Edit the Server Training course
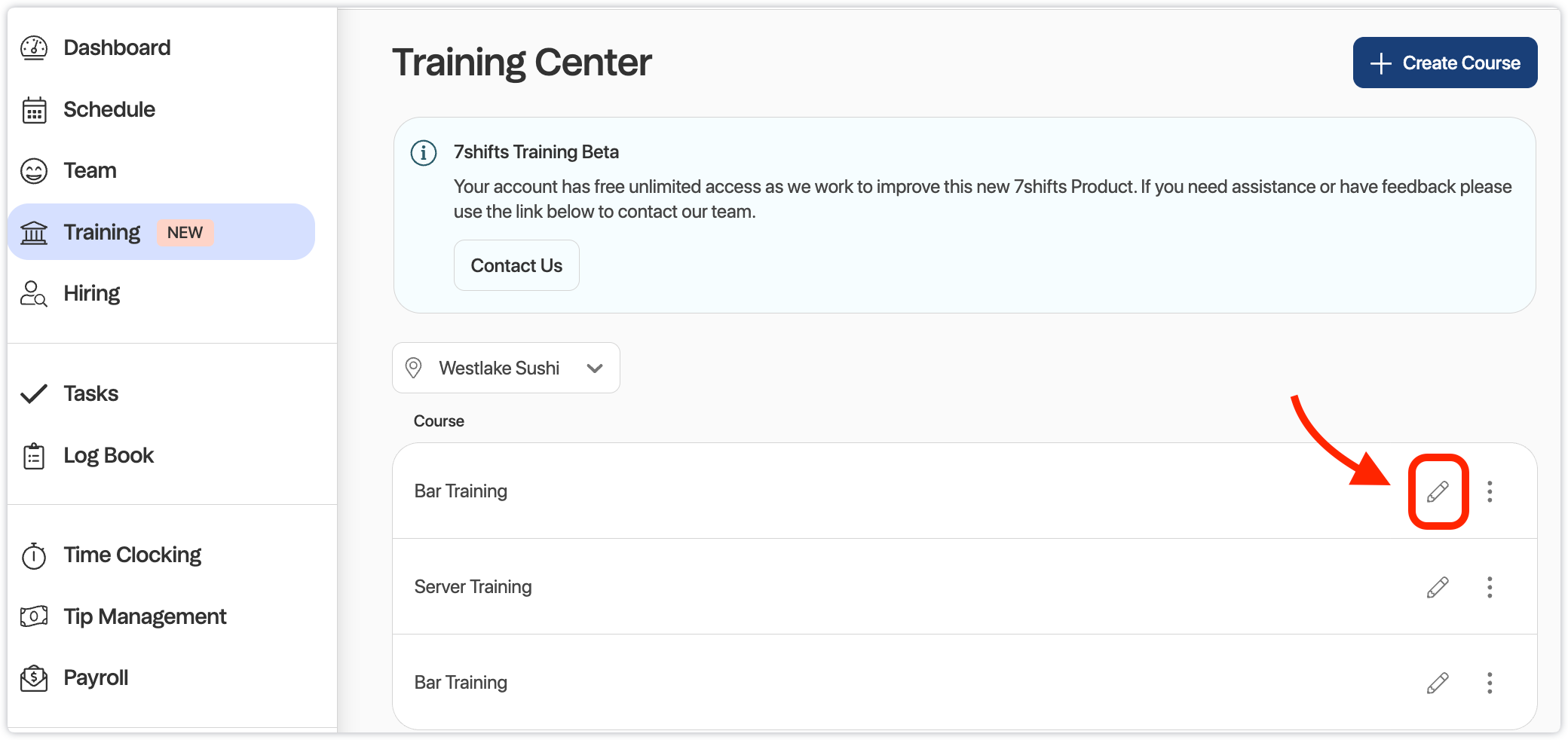Viewport: 1568px width, 740px height. pyautogui.click(x=1437, y=587)
